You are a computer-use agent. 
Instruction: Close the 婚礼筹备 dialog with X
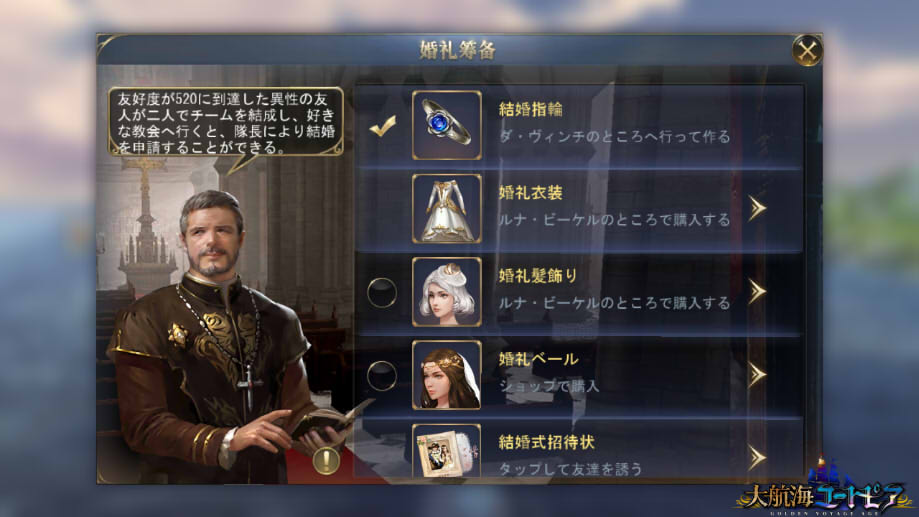click(x=807, y=51)
